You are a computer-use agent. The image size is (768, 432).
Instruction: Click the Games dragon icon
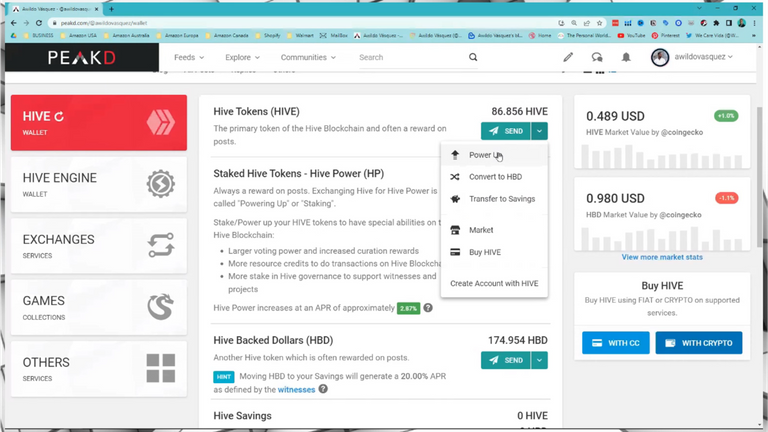pyautogui.click(x=161, y=307)
